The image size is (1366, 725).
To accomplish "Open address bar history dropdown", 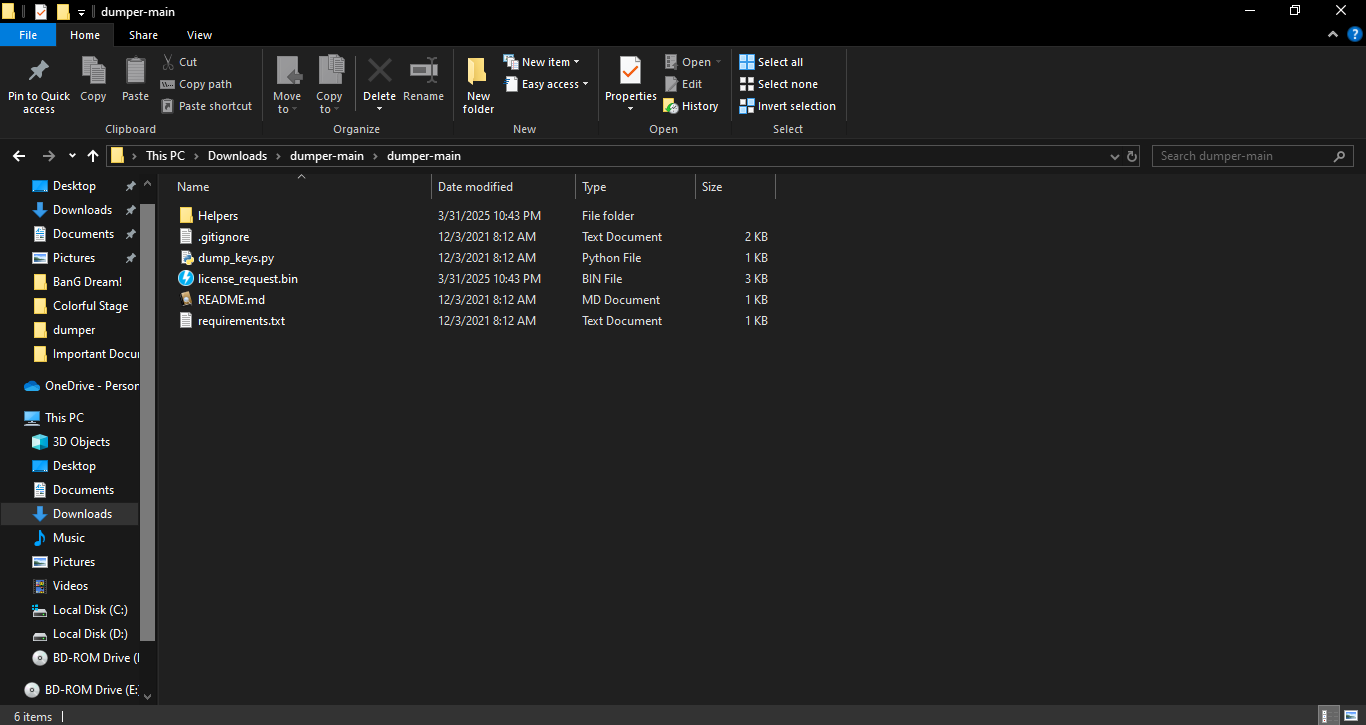I will click(x=1115, y=157).
